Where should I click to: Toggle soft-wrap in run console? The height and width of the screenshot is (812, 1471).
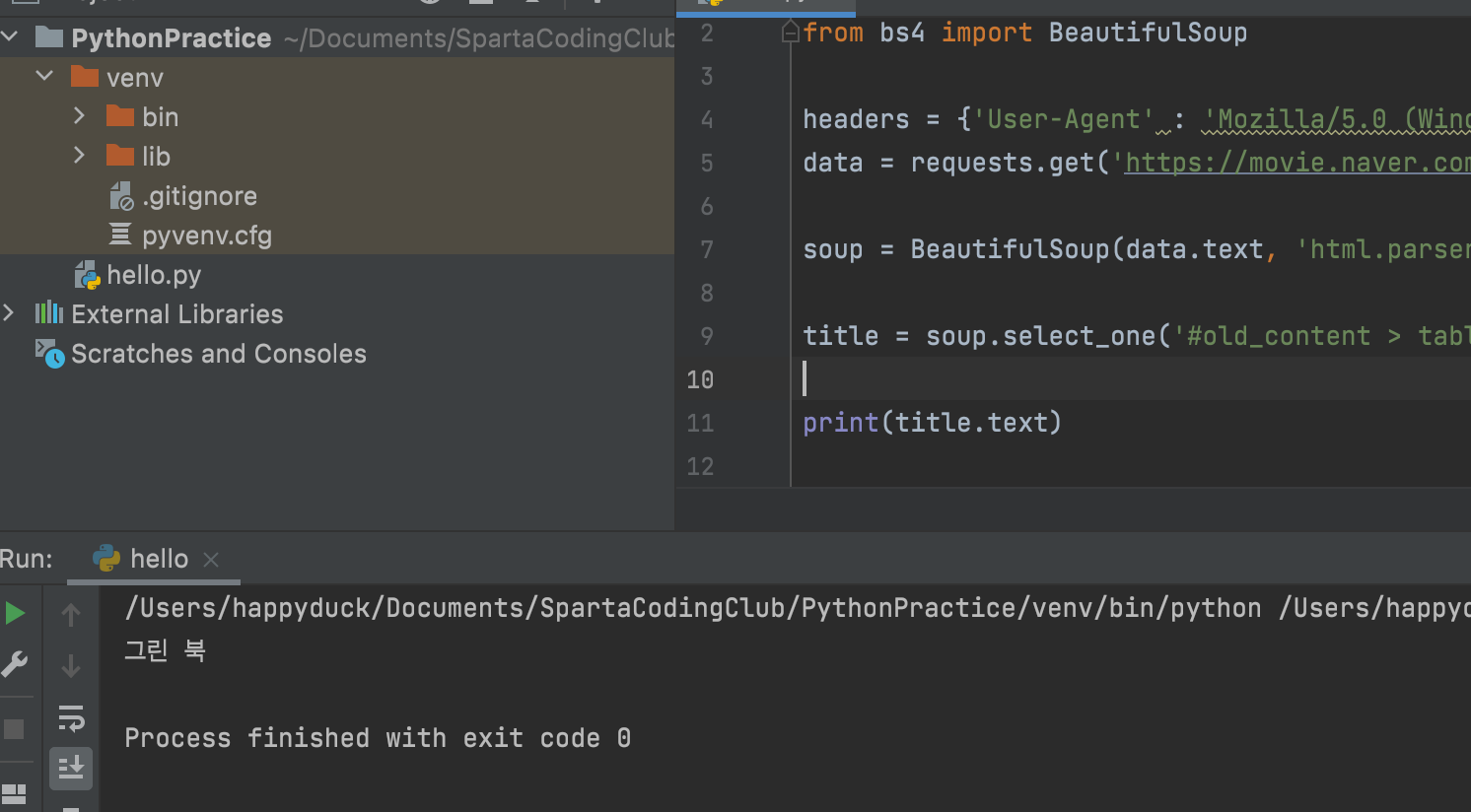pos(71,718)
